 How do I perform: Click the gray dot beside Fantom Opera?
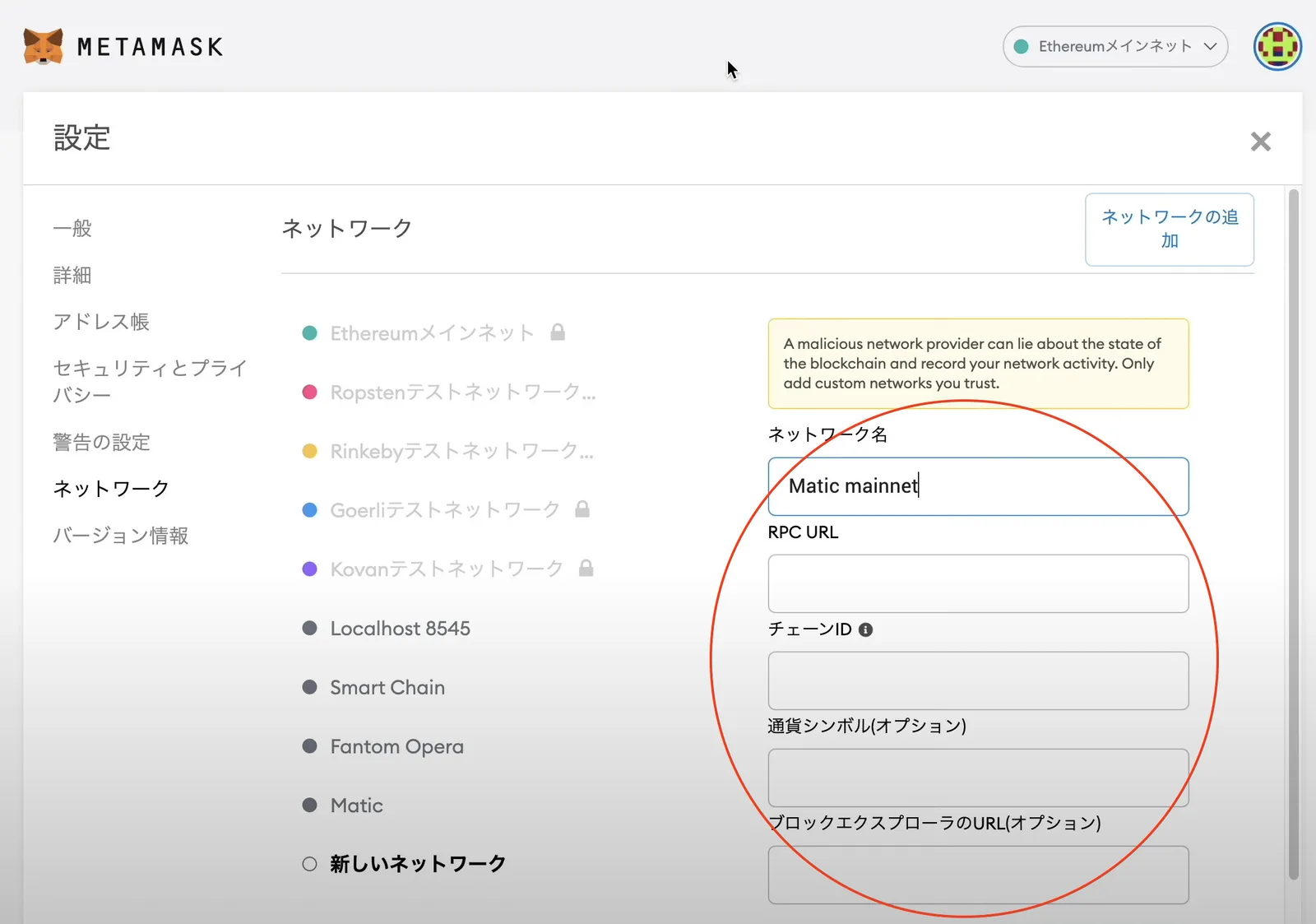pyautogui.click(x=310, y=746)
